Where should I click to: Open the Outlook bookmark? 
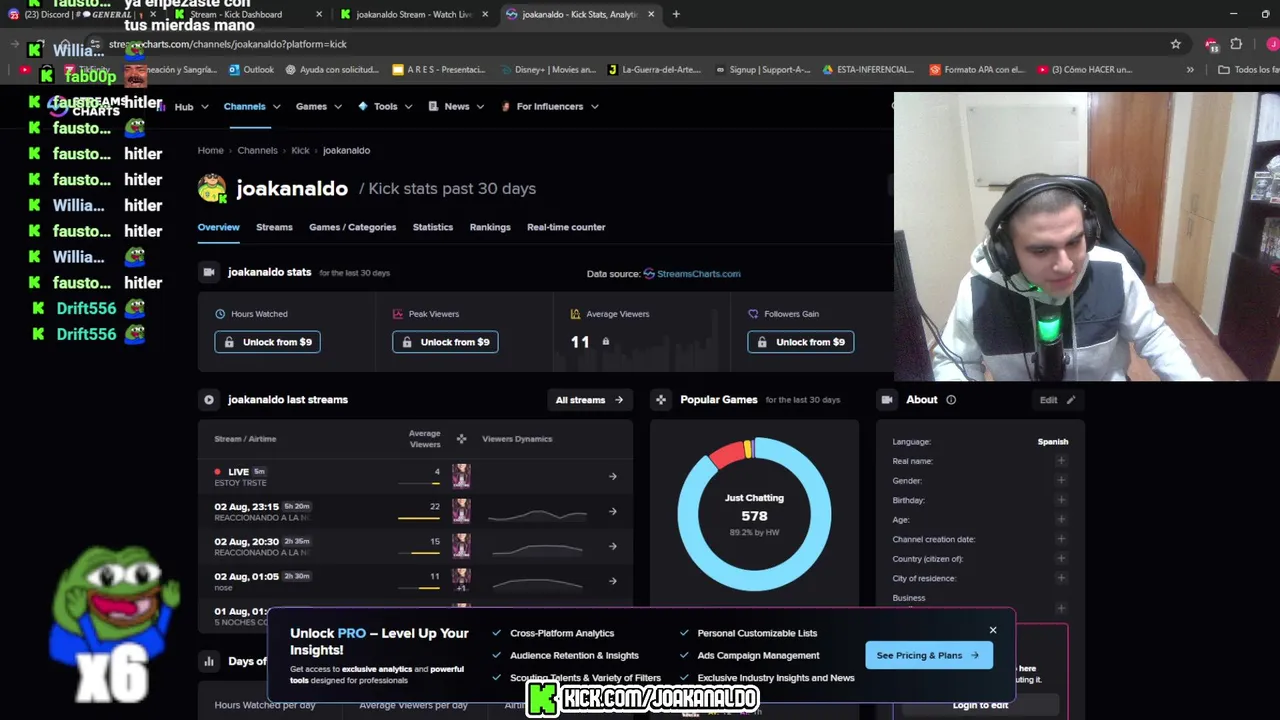pyautogui.click(x=251, y=70)
